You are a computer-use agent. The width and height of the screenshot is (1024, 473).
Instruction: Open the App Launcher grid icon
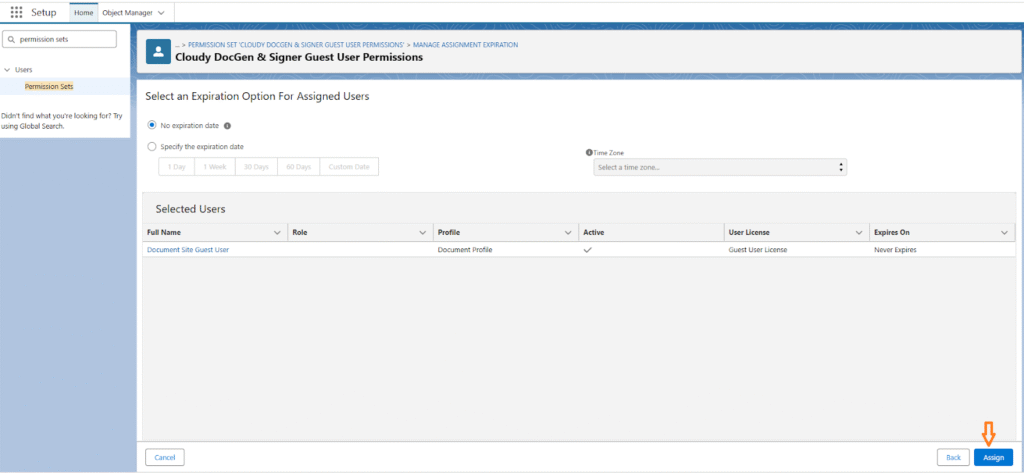pos(16,12)
